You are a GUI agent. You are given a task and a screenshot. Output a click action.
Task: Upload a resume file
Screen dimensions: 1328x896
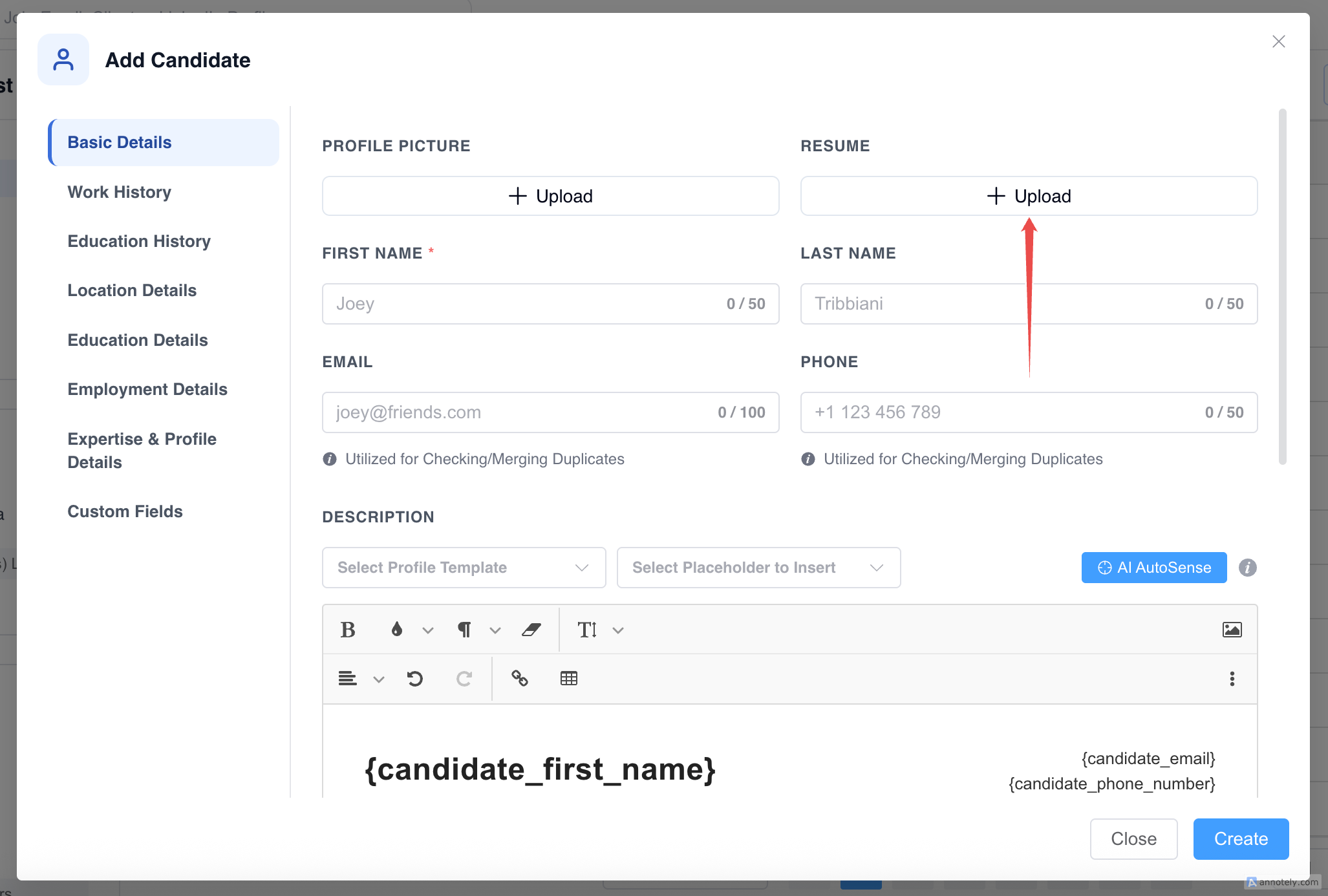point(1029,196)
